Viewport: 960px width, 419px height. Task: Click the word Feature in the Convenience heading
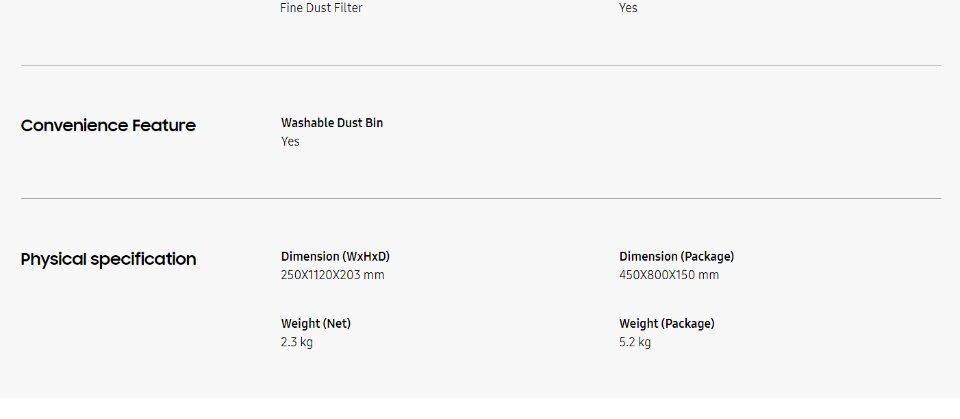click(x=164, y=126)
